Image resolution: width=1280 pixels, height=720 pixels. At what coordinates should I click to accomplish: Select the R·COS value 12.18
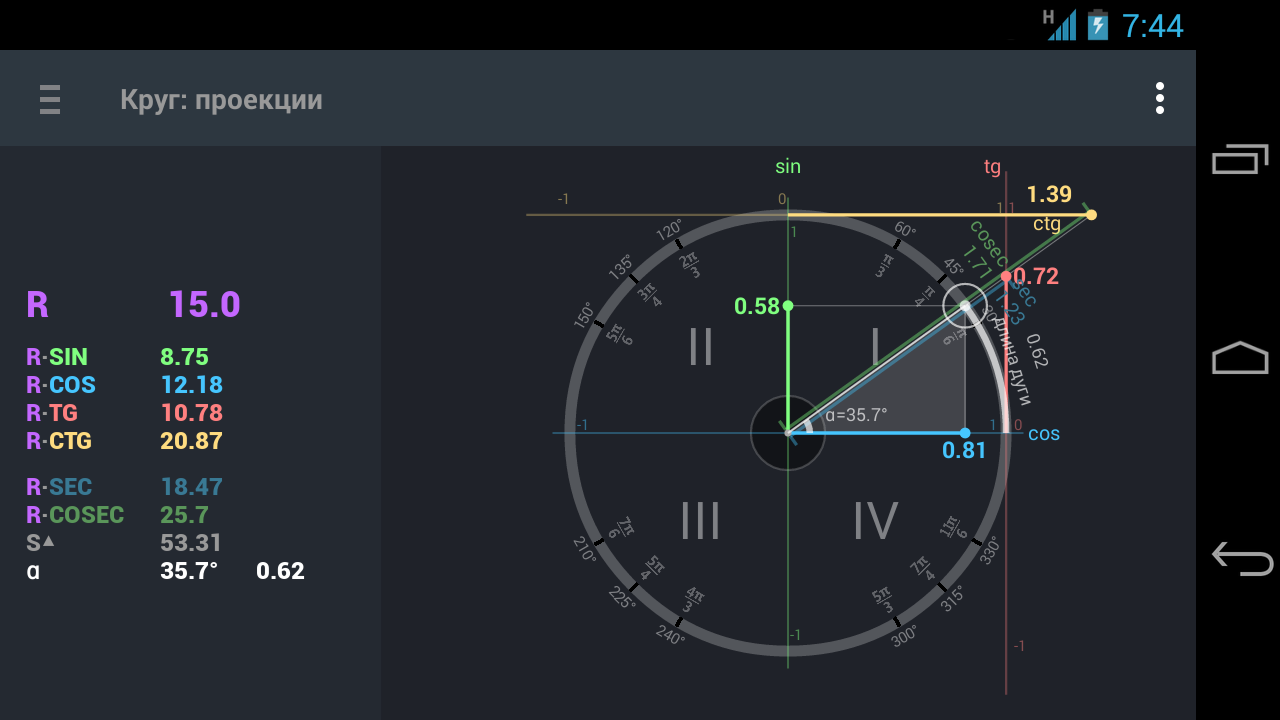point(191,385)
